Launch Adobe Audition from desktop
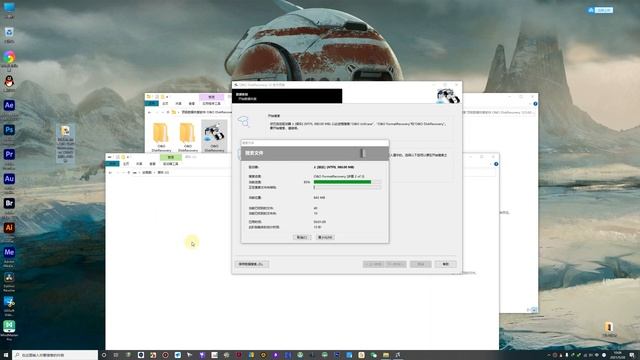 [x=9, y=179]
